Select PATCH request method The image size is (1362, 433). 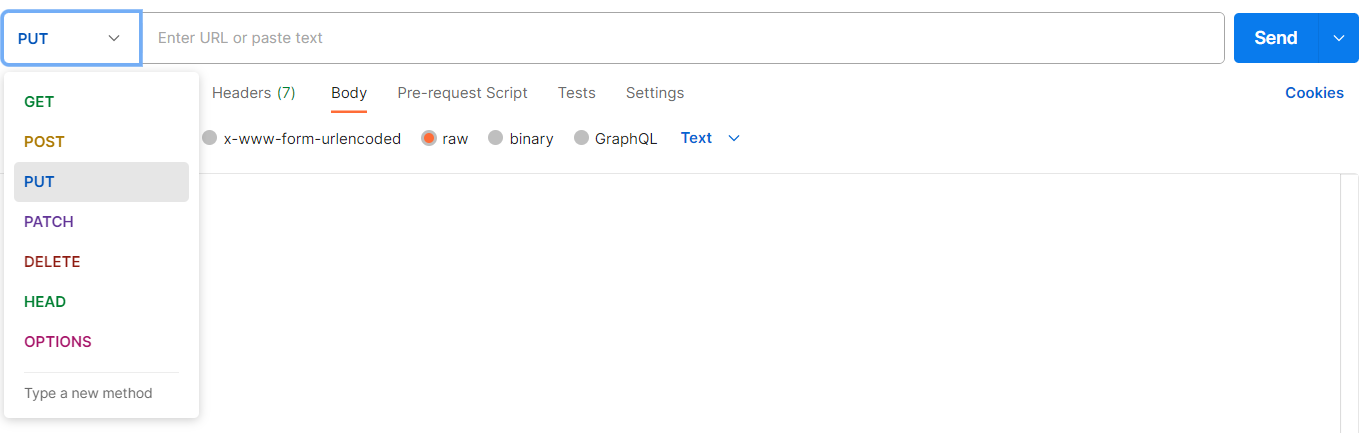click(49, 222)
